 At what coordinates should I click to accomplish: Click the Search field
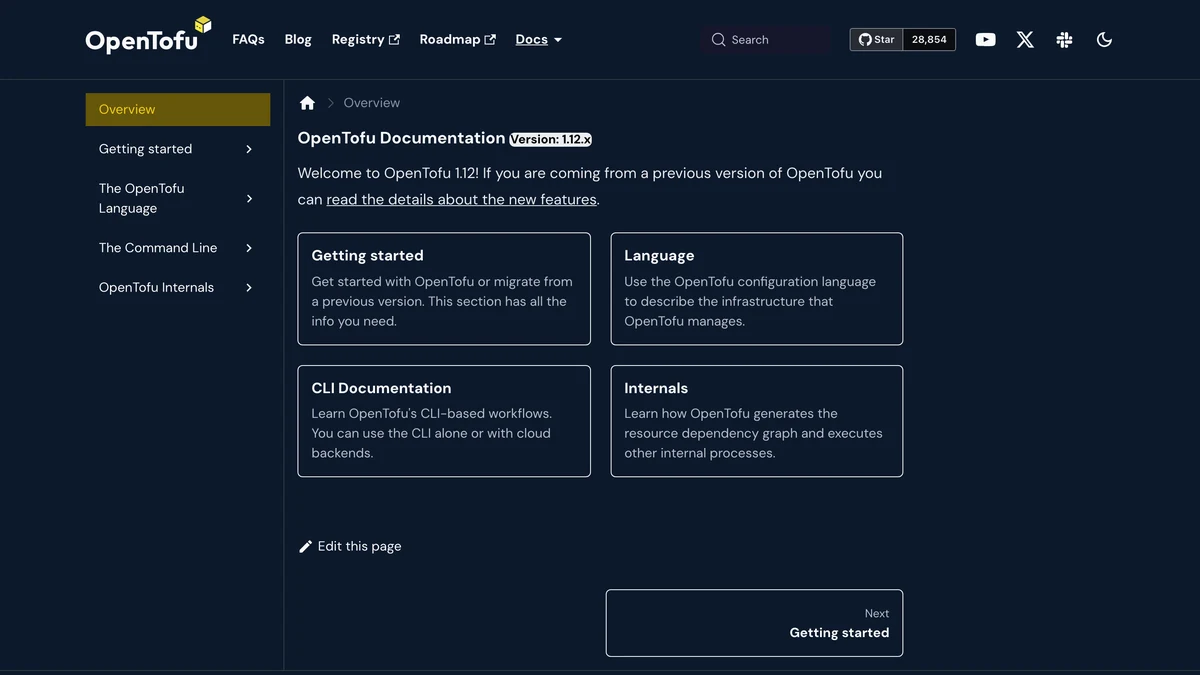(767, 40)
